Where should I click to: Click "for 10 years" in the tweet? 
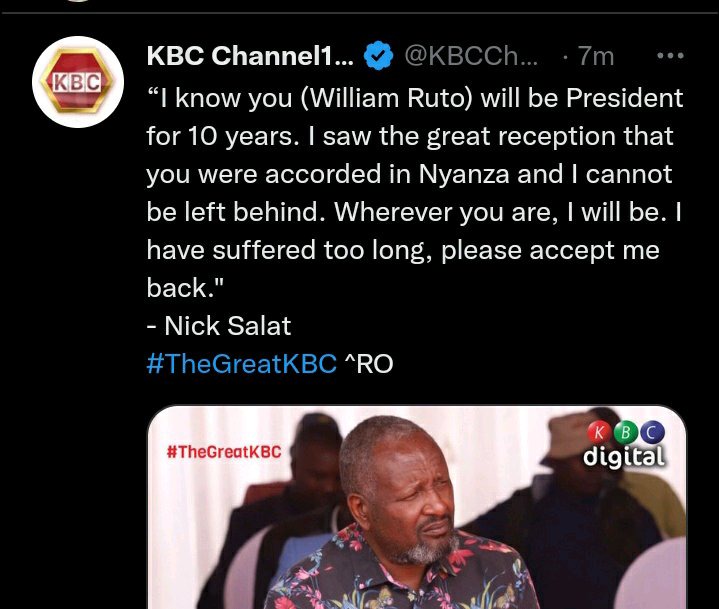[220, 136]
